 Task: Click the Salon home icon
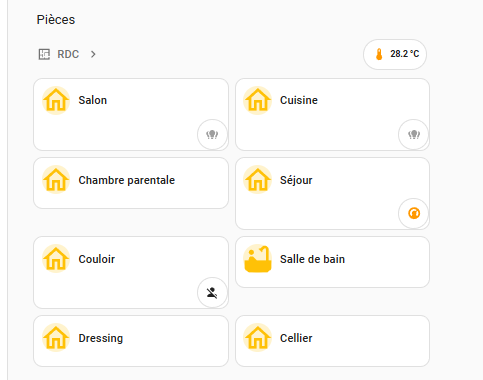(x=56, y=100)
